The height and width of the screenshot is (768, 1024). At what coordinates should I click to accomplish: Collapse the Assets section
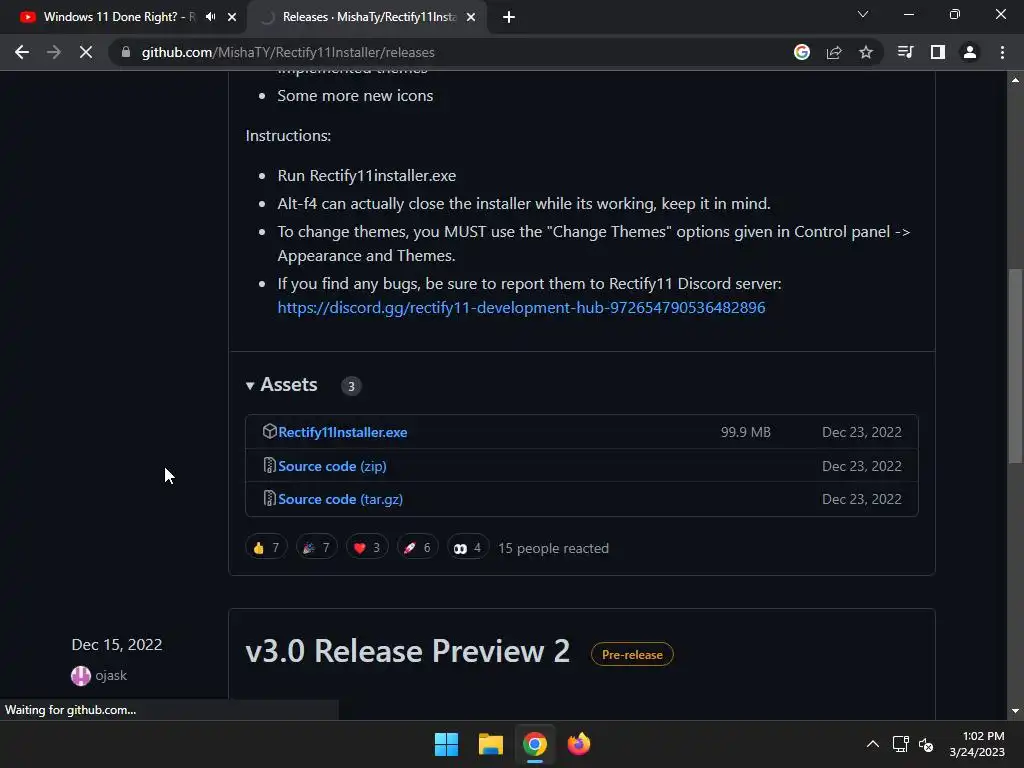281,385
